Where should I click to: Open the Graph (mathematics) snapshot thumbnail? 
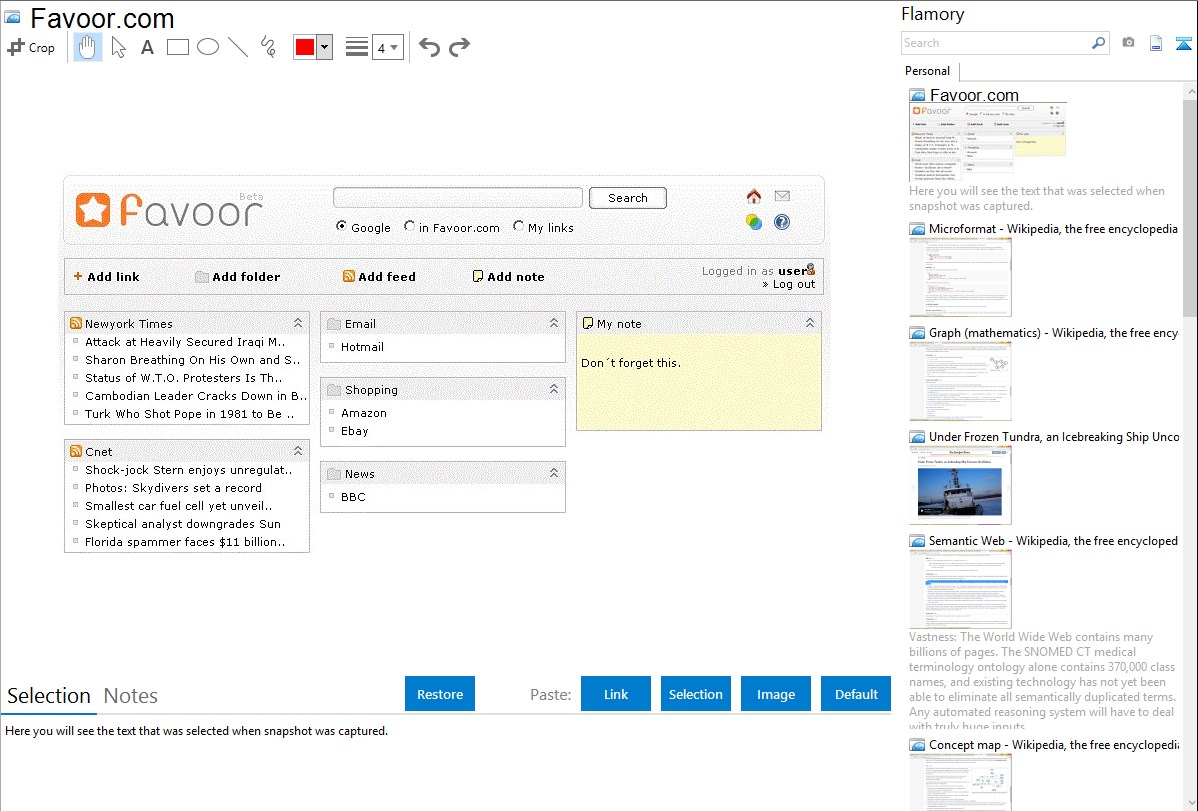click(x=960, y=381)
